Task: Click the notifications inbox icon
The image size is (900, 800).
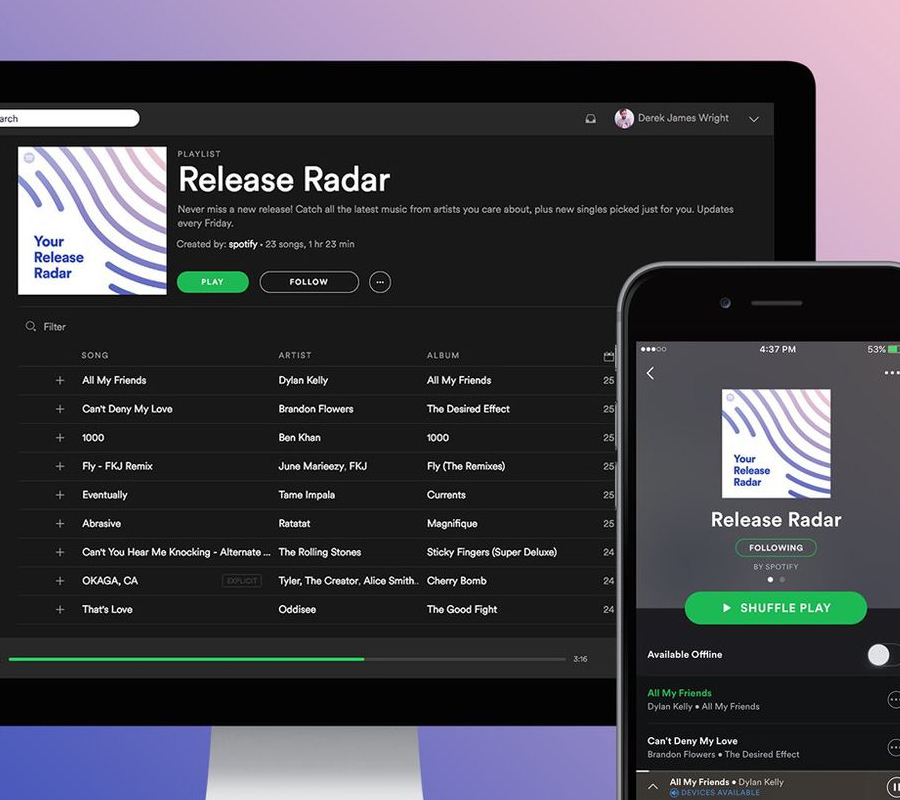Action: coord(591,119)
